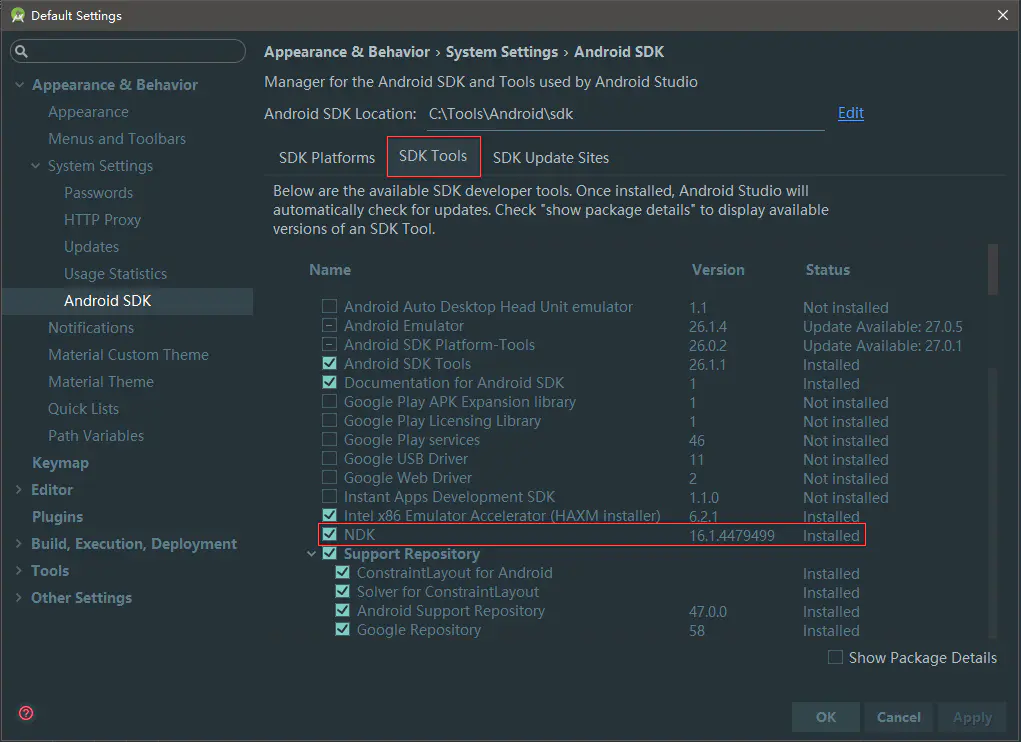Switch to SDK Platforms tab

pos(327,158)
